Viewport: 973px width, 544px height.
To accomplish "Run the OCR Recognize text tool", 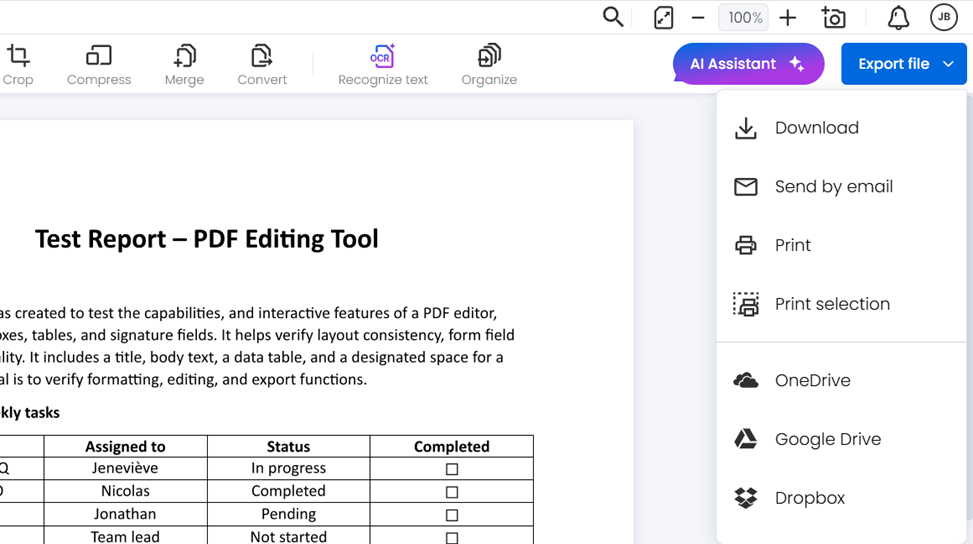I will click(x=383, y=65).
